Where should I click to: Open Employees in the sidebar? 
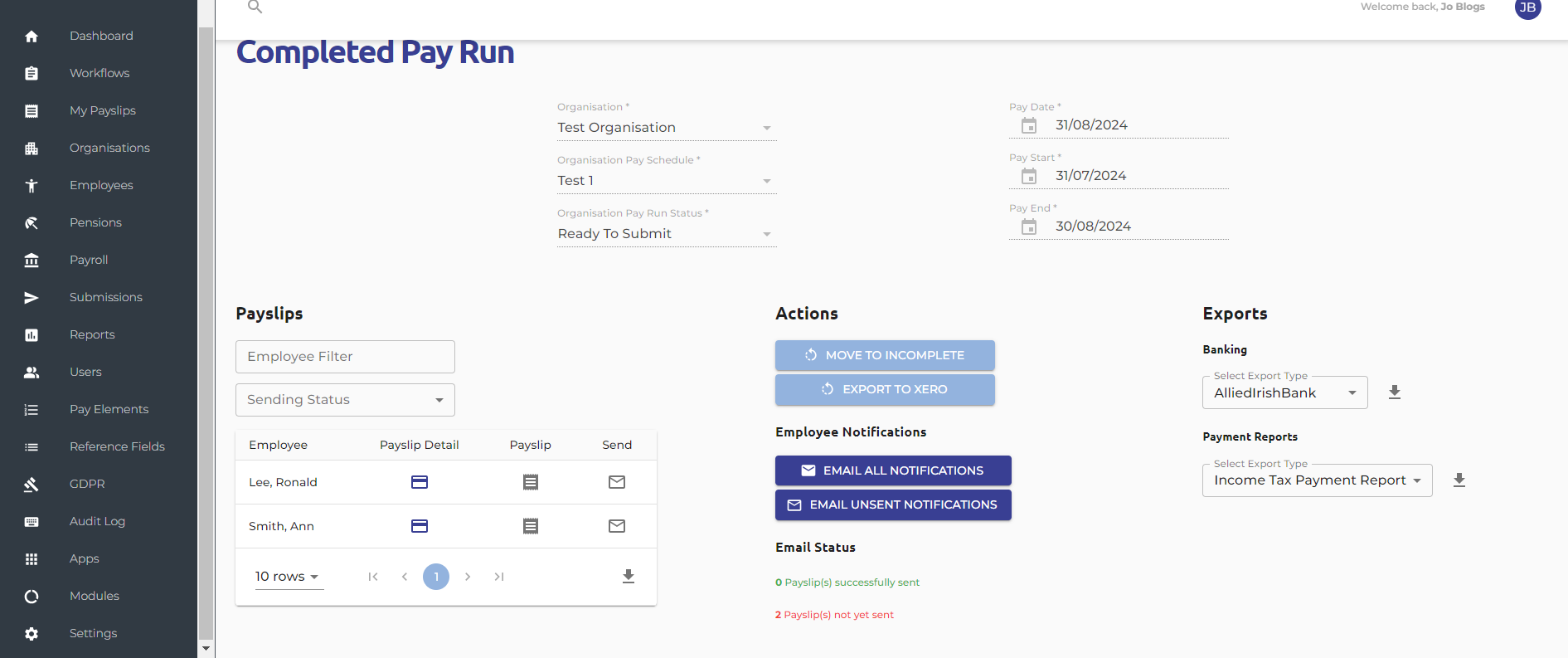tap(101, 185)
